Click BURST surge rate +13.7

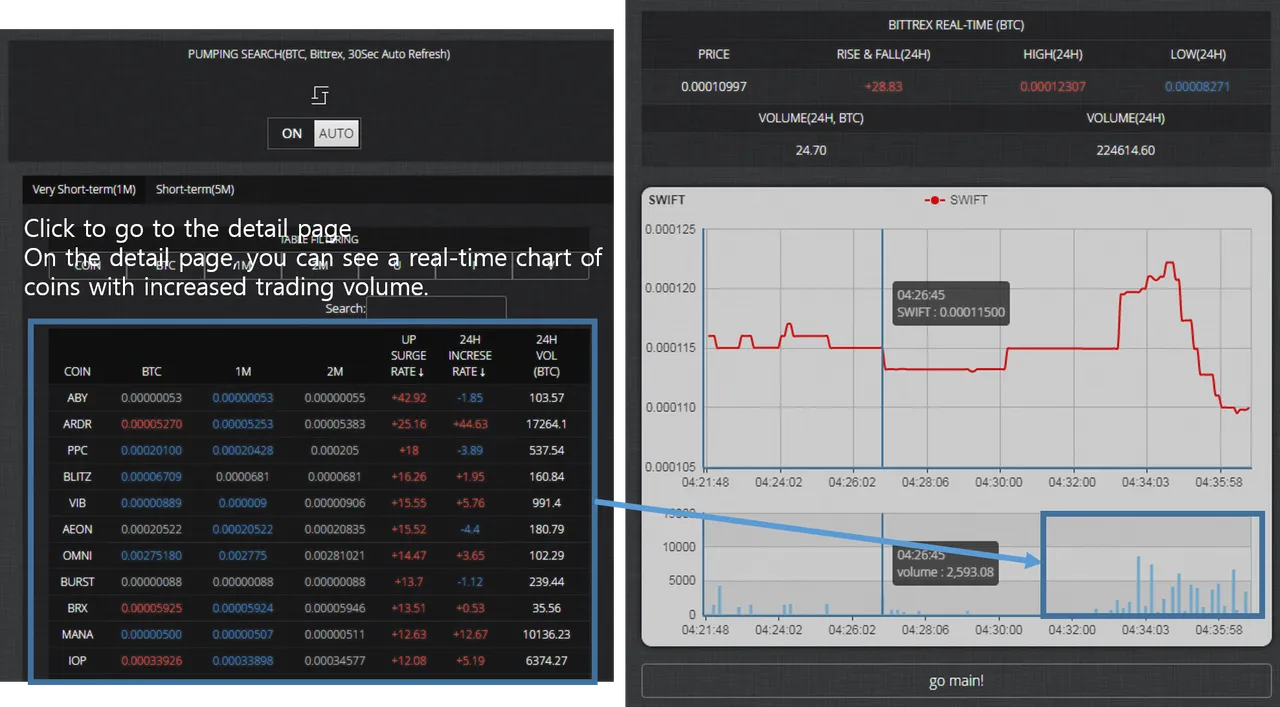coord(408,582)
